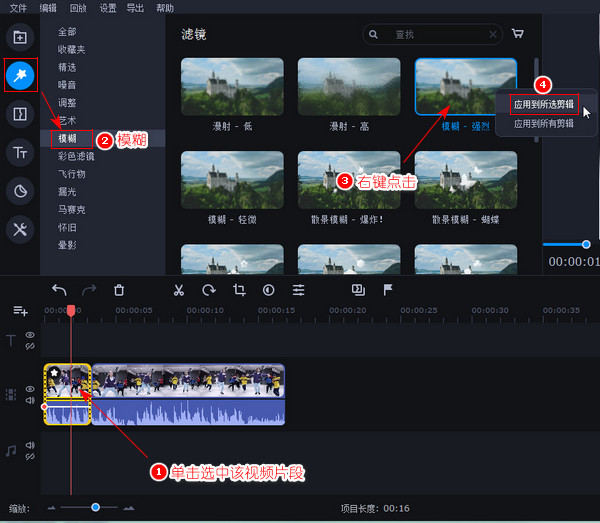The image size is (600, 523).
Task: Open the titles Tт panel icon
Action: 20,153
